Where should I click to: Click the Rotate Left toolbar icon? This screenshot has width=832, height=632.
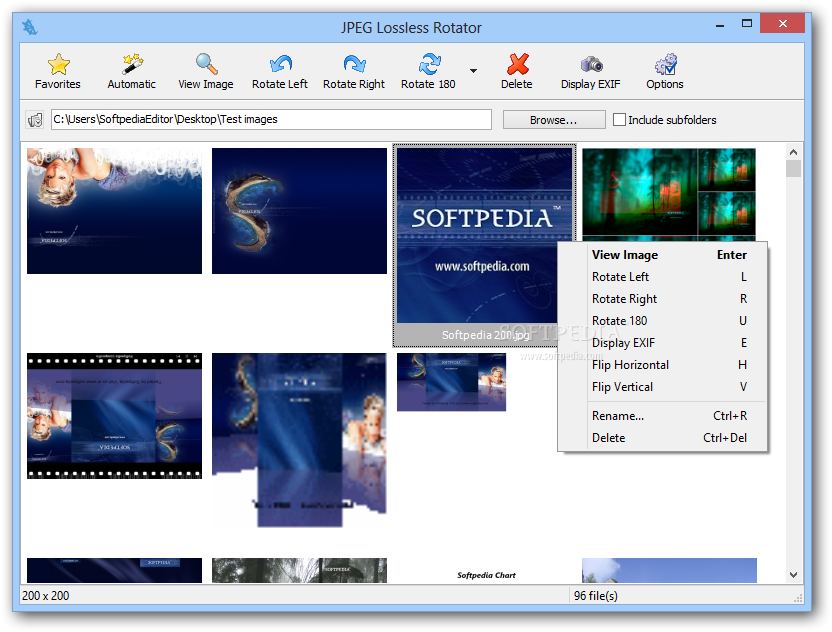click(x=280, y=64)
